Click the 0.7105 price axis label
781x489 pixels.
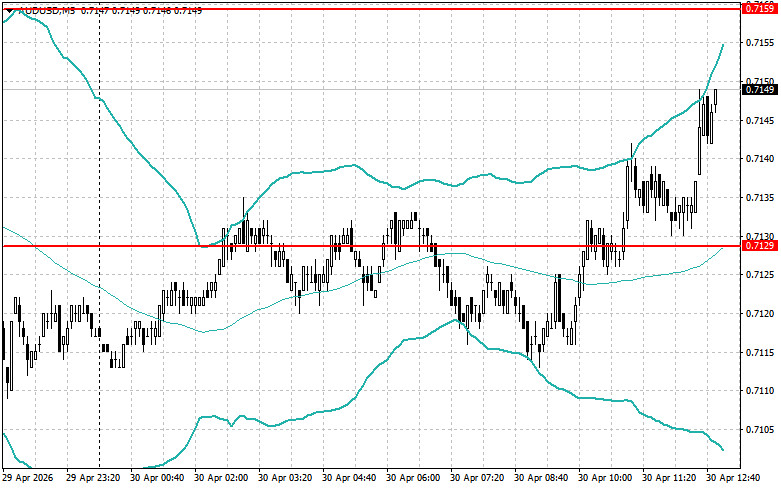[x=760, y=430]
